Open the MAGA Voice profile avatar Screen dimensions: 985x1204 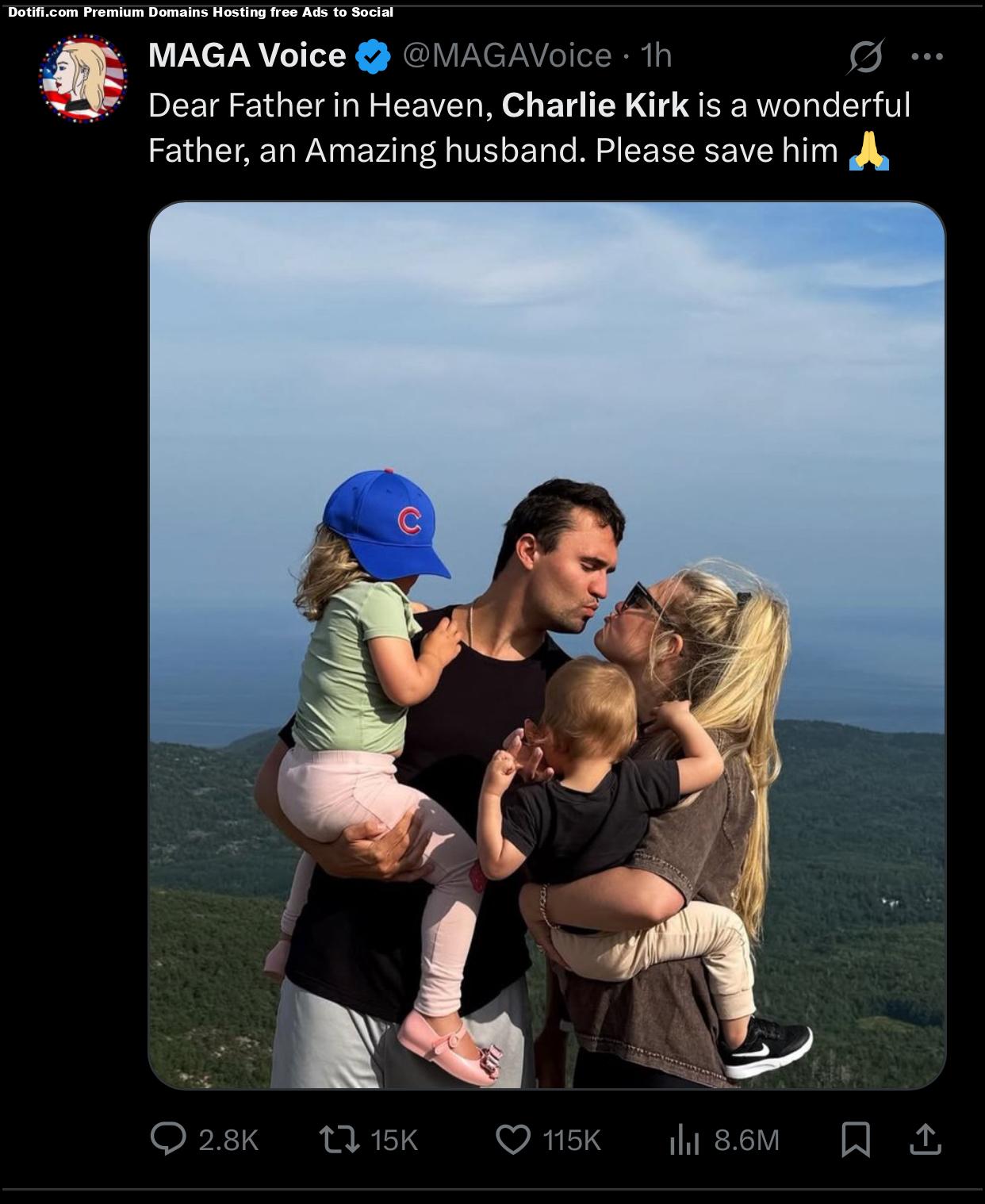point(82,78)
